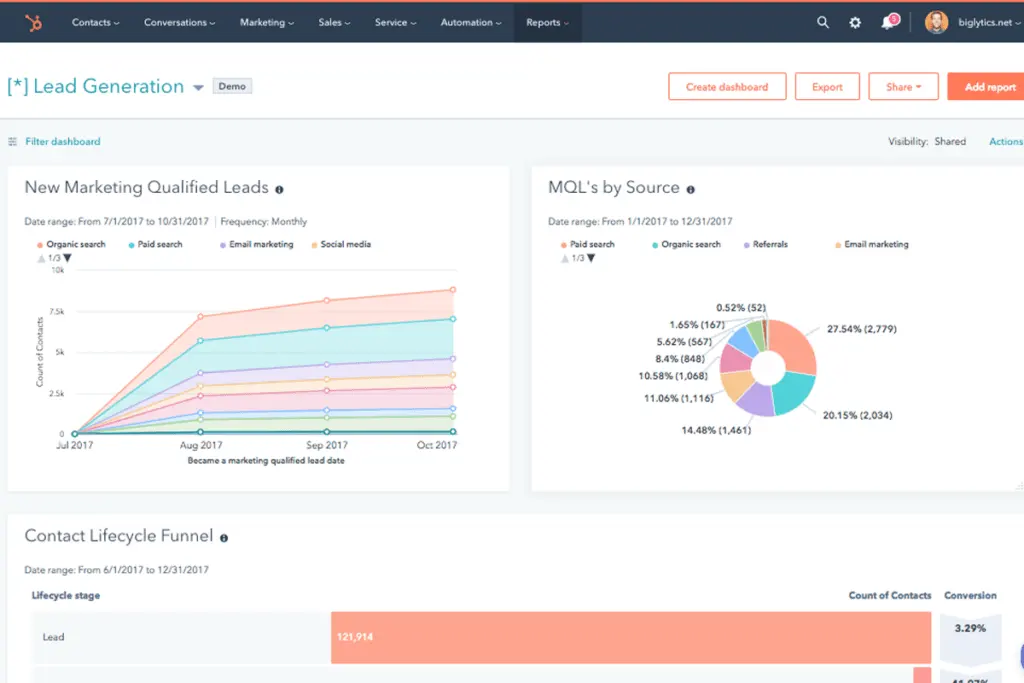Toggle Paid search slice in pie chart legend
The height and width of the screenshot is (683, 1024).
tap(588, 244)
